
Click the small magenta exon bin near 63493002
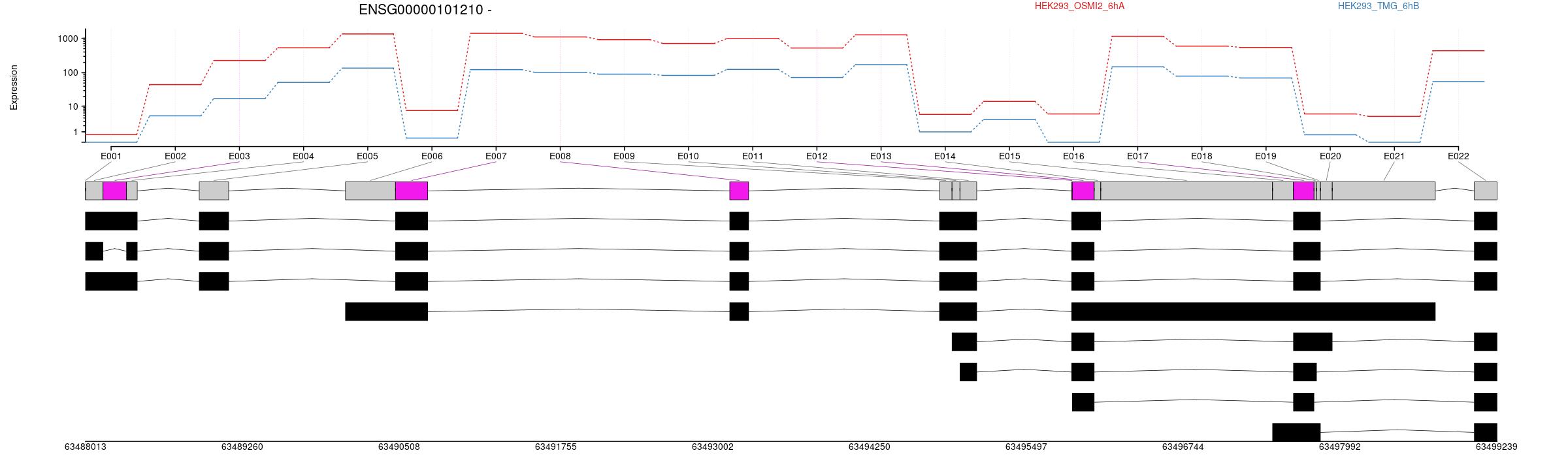pos(739,191)
